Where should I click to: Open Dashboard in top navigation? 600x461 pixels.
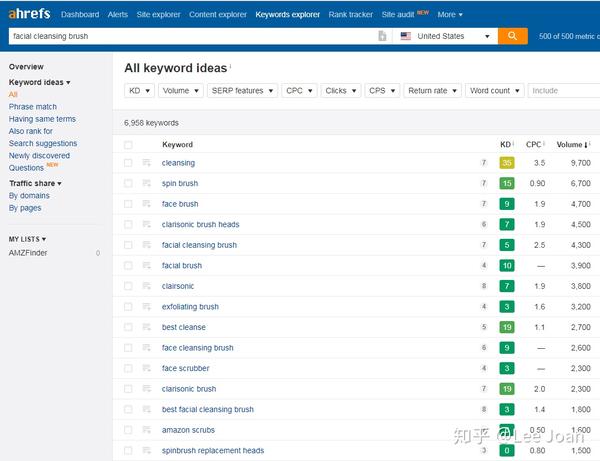click(x=80, y=15)
